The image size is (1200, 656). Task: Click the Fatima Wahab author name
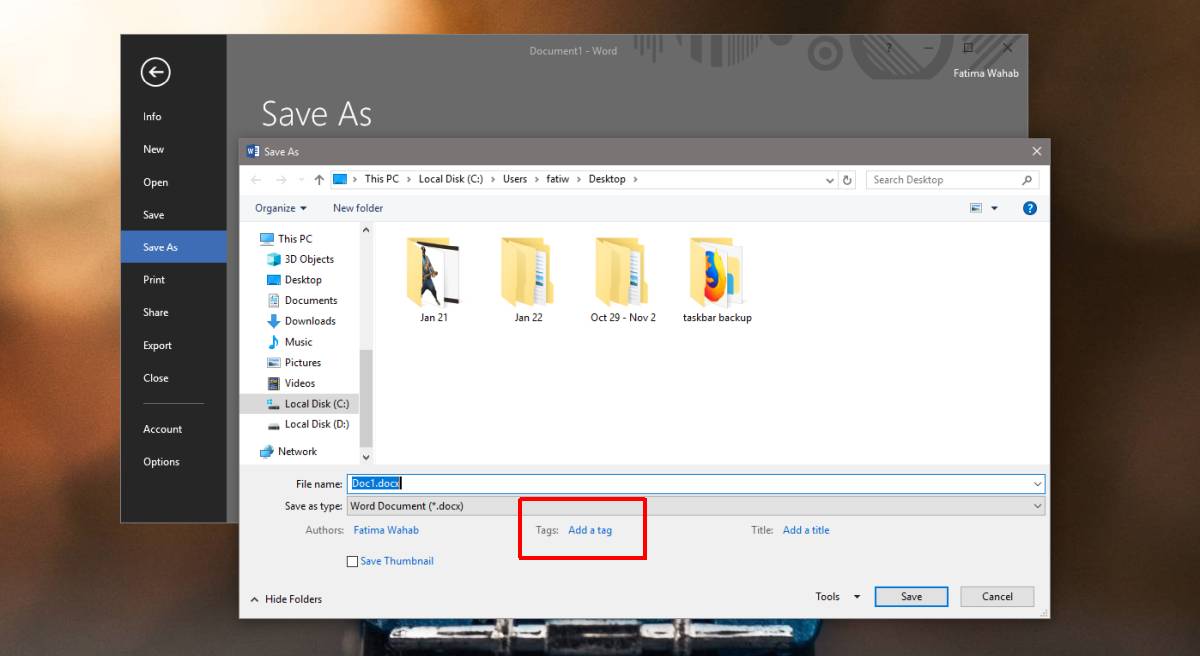[386, 530]
